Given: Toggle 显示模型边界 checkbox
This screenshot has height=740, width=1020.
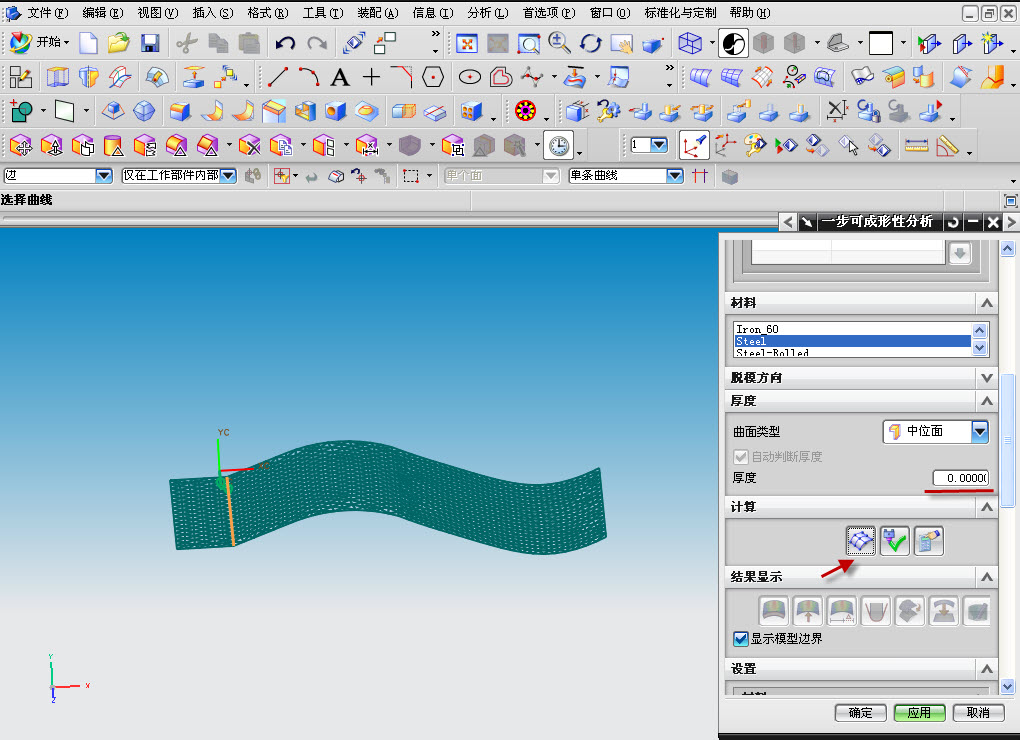Looking at the screenshot, I should click(740, 639).
